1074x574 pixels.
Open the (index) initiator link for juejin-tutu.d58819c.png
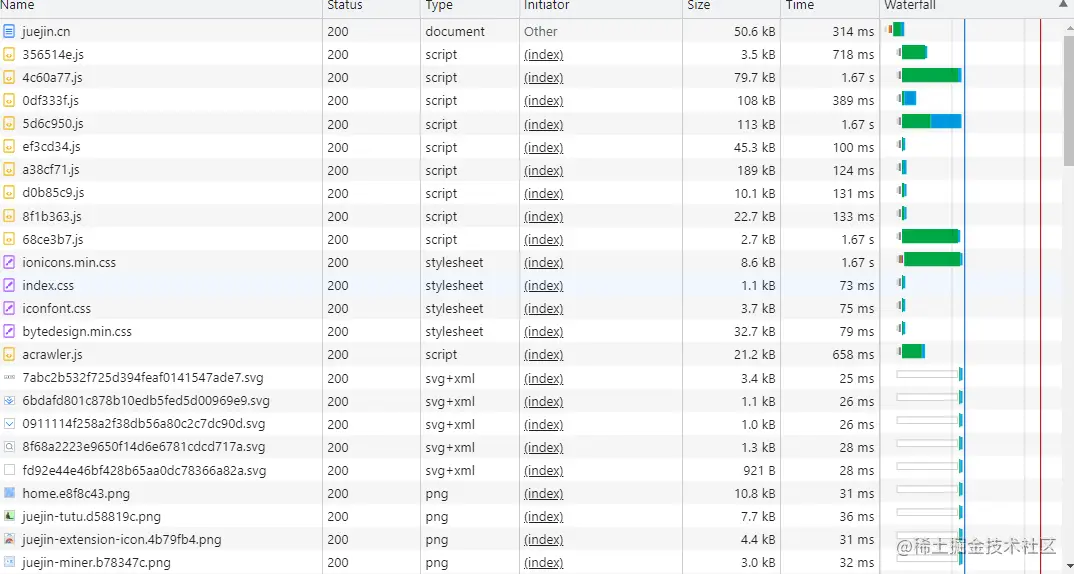tap(543, 517)
